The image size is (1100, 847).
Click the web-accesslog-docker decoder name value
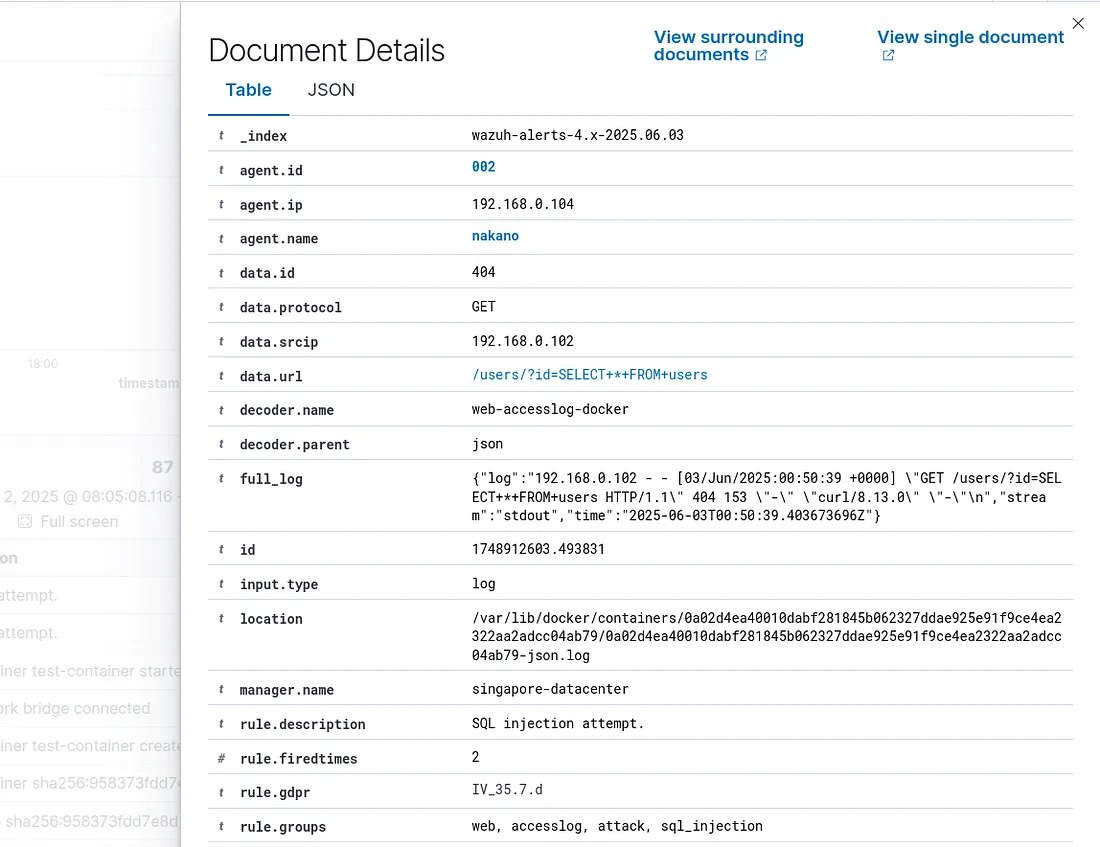click(552, 410)
